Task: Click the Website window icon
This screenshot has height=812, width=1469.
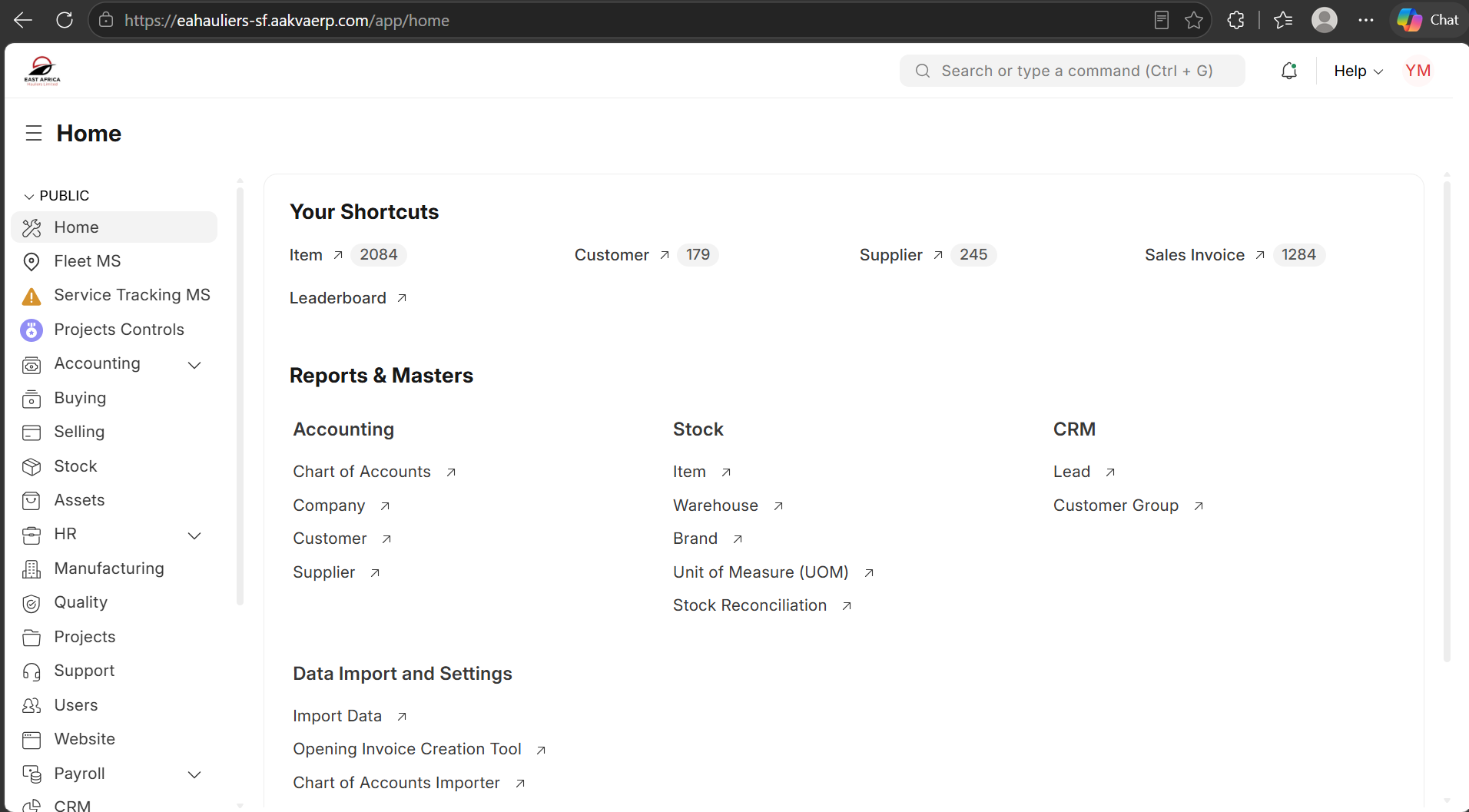Action: click(32, 740)
